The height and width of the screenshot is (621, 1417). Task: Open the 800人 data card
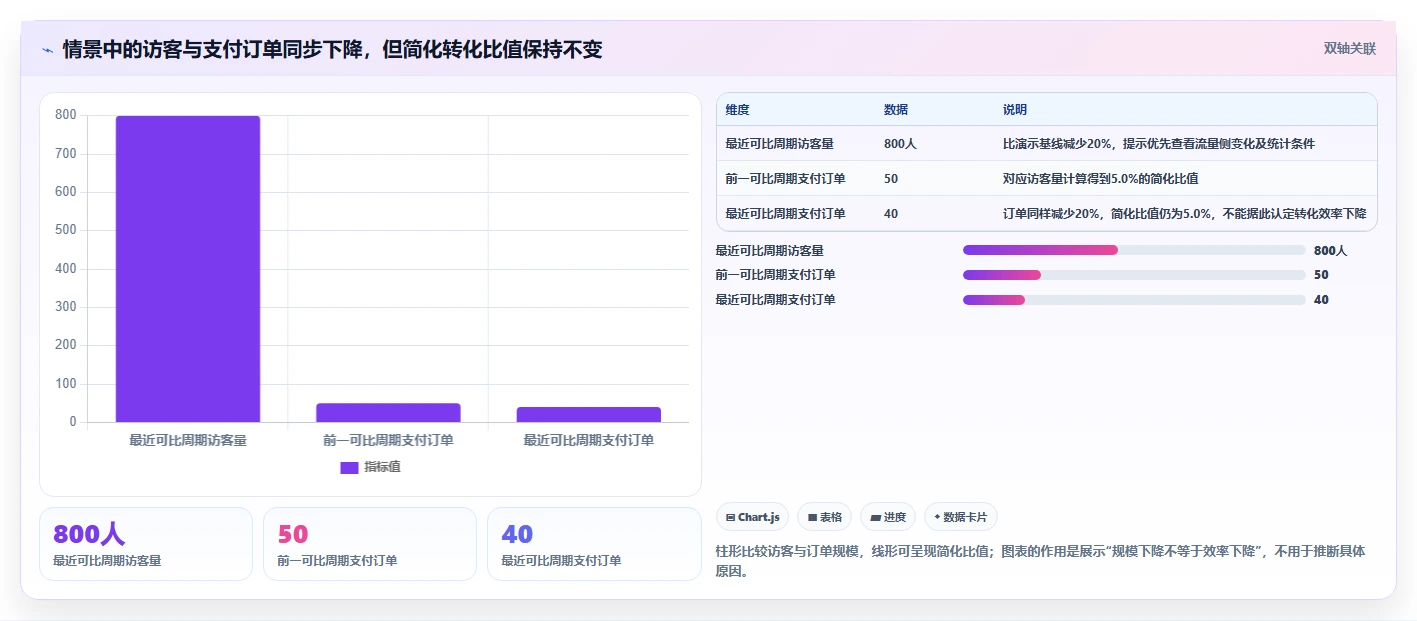pyautogui.click(x=146, y=544)
